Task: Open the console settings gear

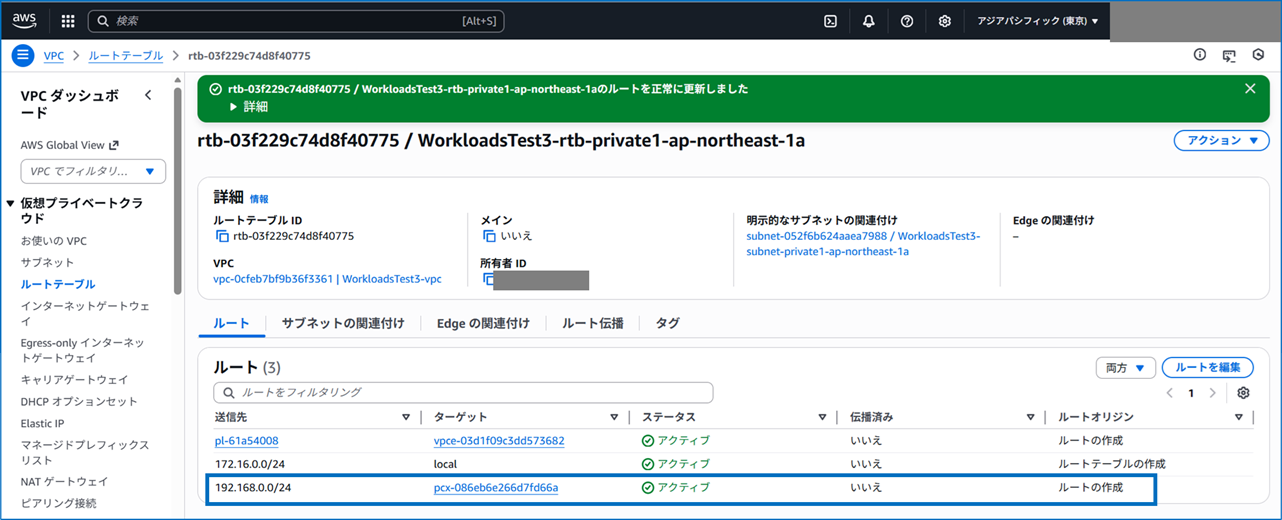Action: coord(944,21)
